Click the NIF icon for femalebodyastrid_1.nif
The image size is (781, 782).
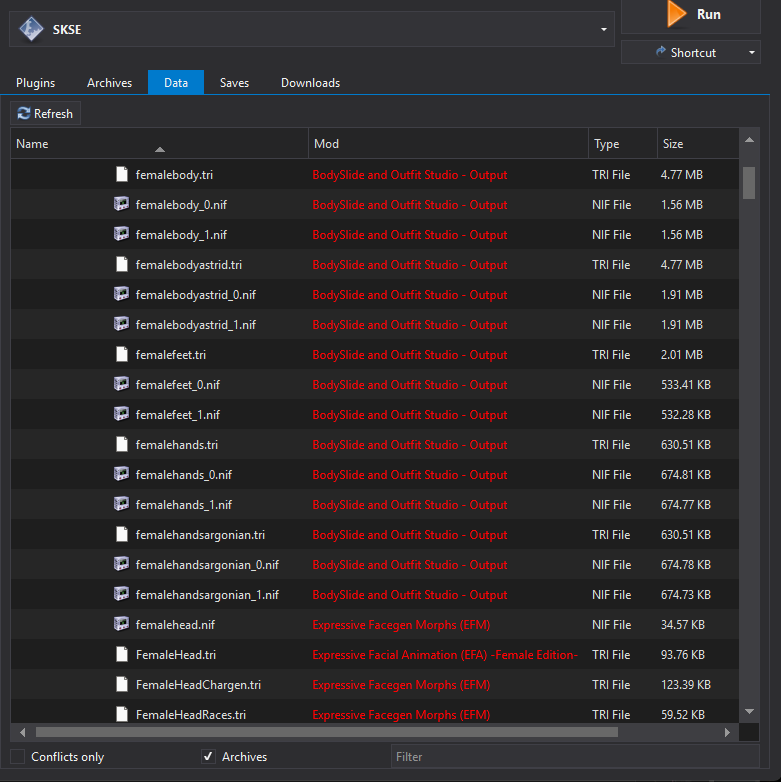[x=121, y=324]
